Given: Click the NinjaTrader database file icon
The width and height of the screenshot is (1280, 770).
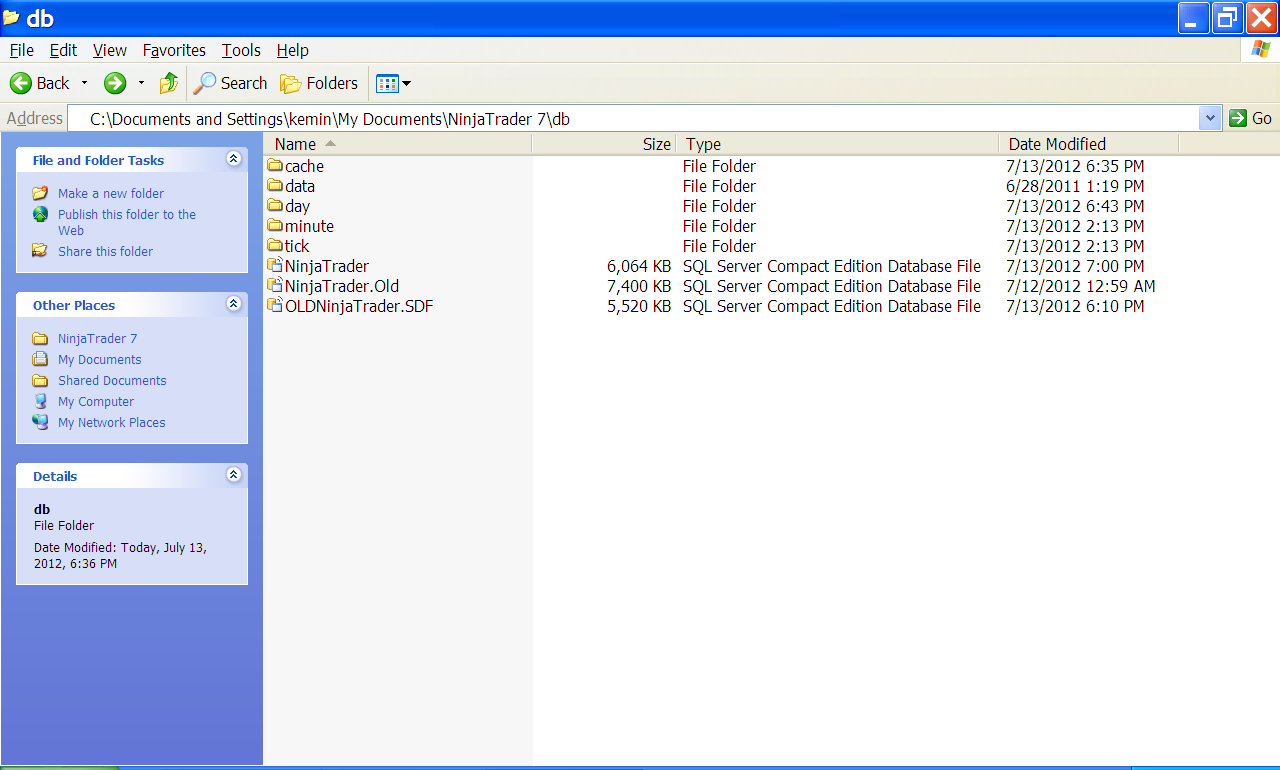Looking at the screenshot, I should click(x=275, y=266).
